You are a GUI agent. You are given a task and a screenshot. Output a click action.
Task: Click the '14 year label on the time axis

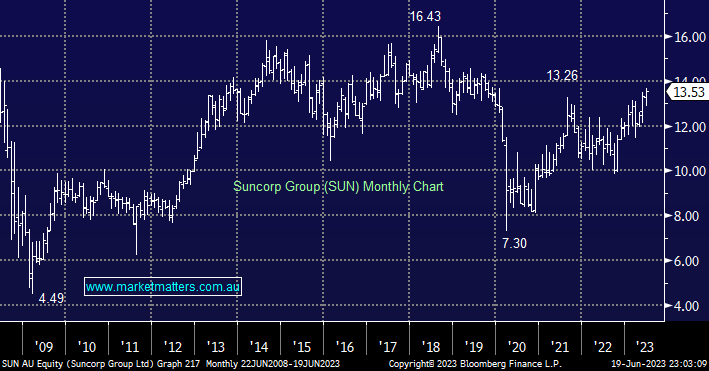pyautogui.click(x=259, y=347)
